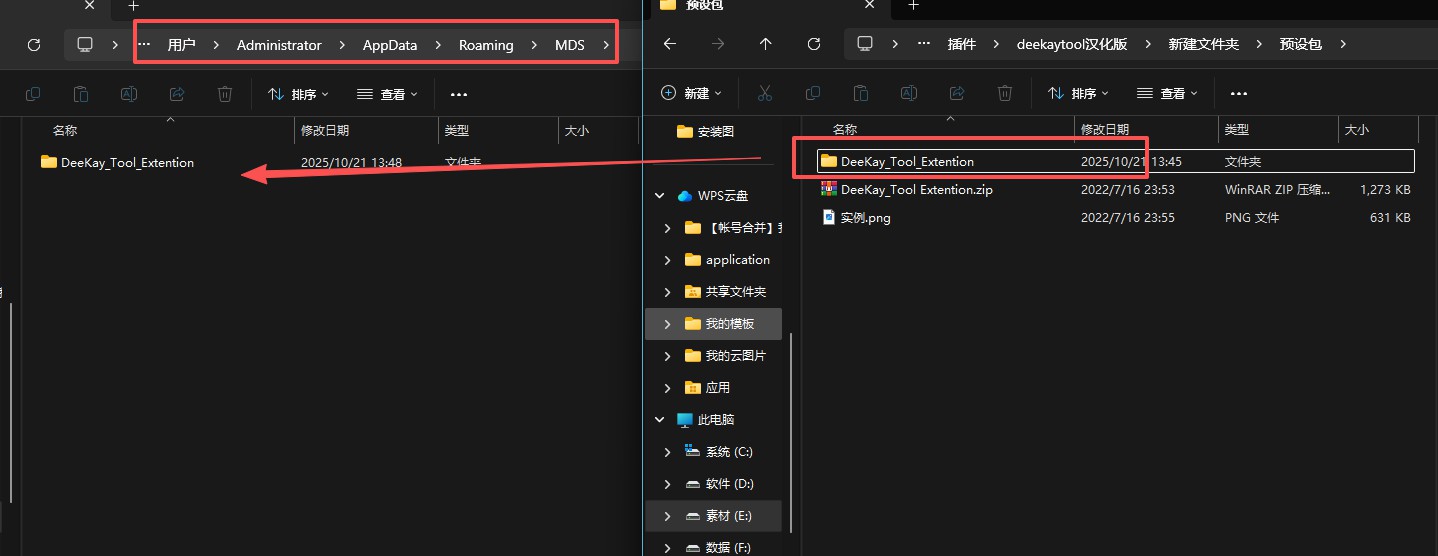Select 应用 in navigation pane

708,388
